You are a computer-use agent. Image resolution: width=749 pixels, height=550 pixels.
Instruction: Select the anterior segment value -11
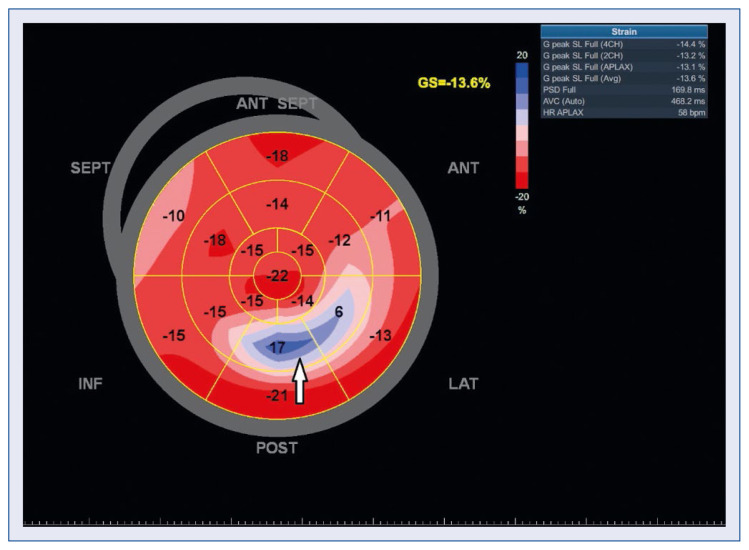point(379,216)
